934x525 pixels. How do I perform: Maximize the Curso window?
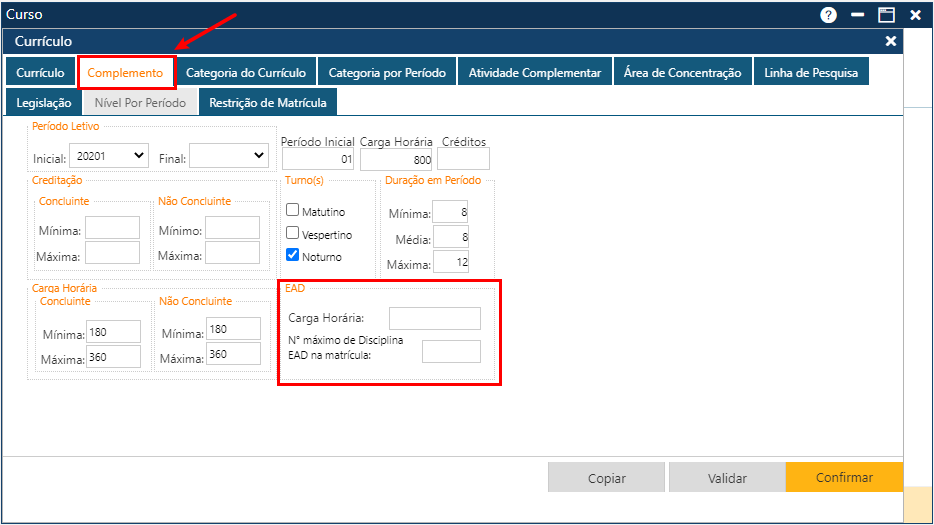click(886, 15)
